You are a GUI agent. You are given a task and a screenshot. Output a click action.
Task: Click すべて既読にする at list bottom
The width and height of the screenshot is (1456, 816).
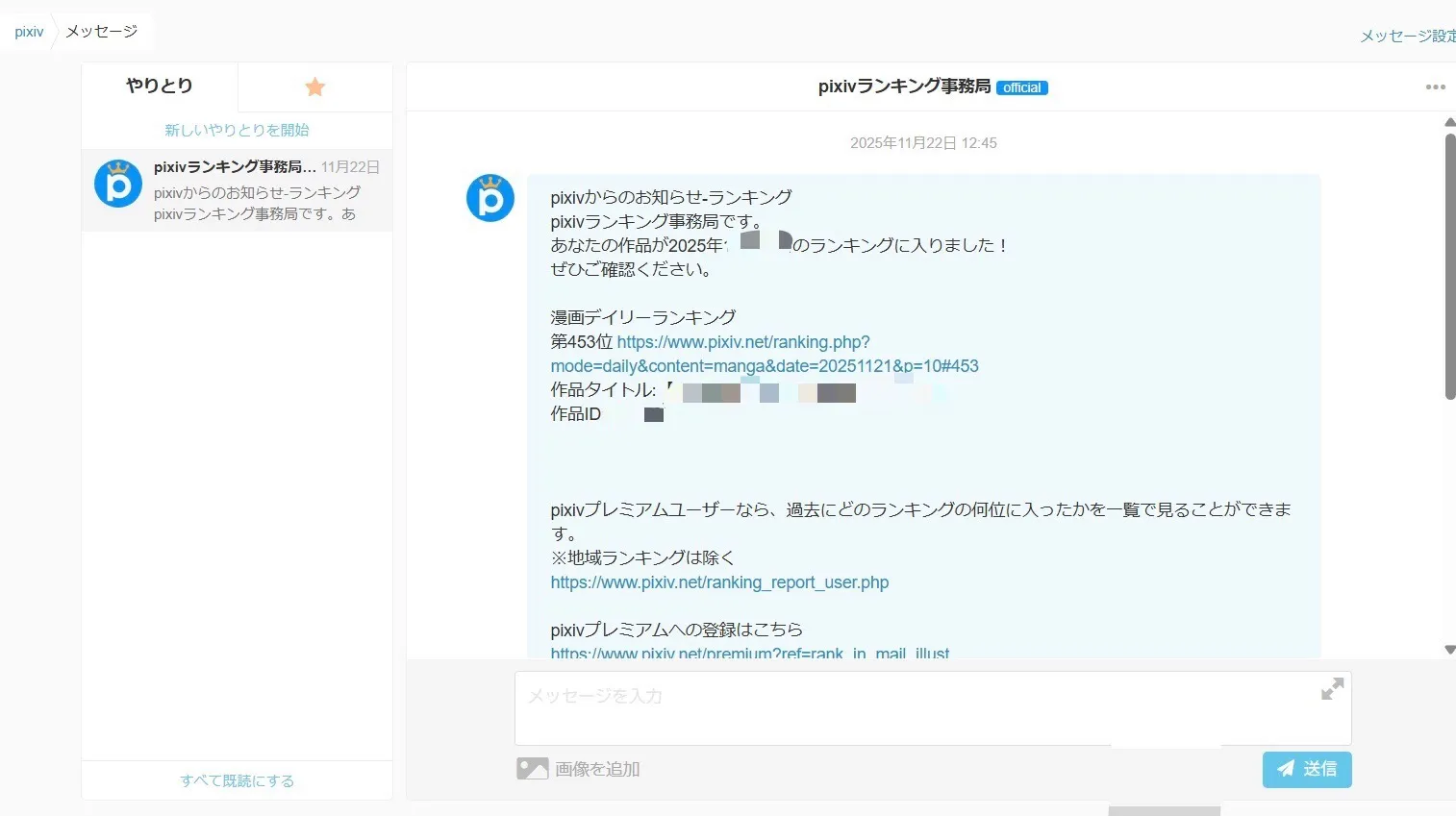click(237, 780)
